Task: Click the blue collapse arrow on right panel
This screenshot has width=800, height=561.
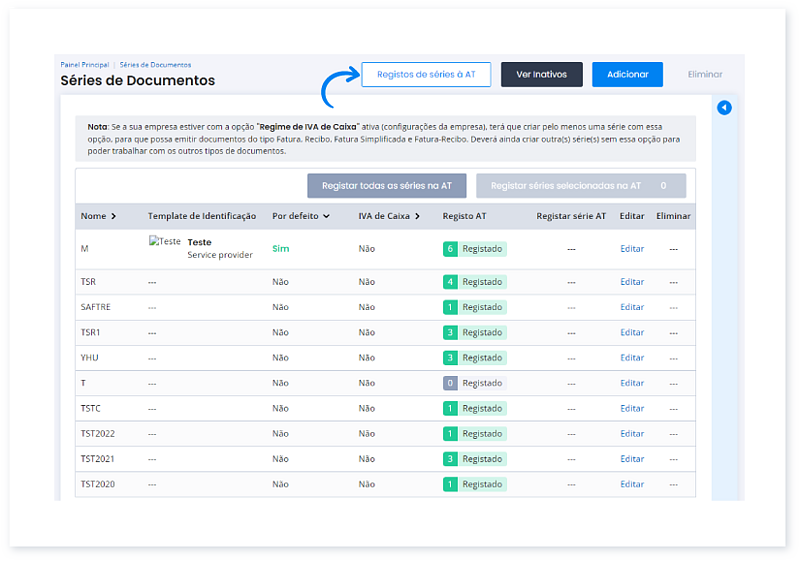Action: pos(725,108)
